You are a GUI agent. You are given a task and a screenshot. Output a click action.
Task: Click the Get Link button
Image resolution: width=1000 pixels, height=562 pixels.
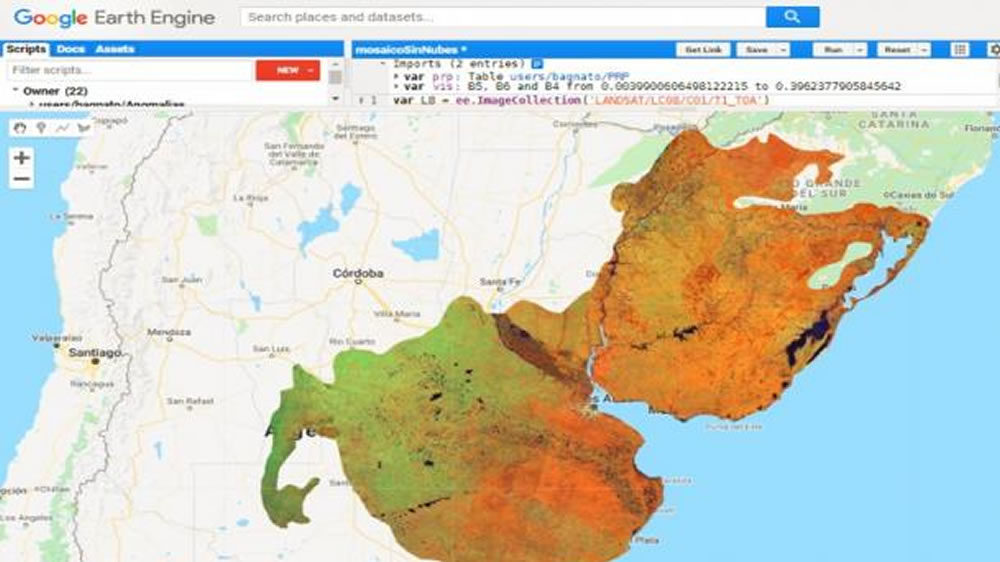pyautogui.click(x=703, y=49)
